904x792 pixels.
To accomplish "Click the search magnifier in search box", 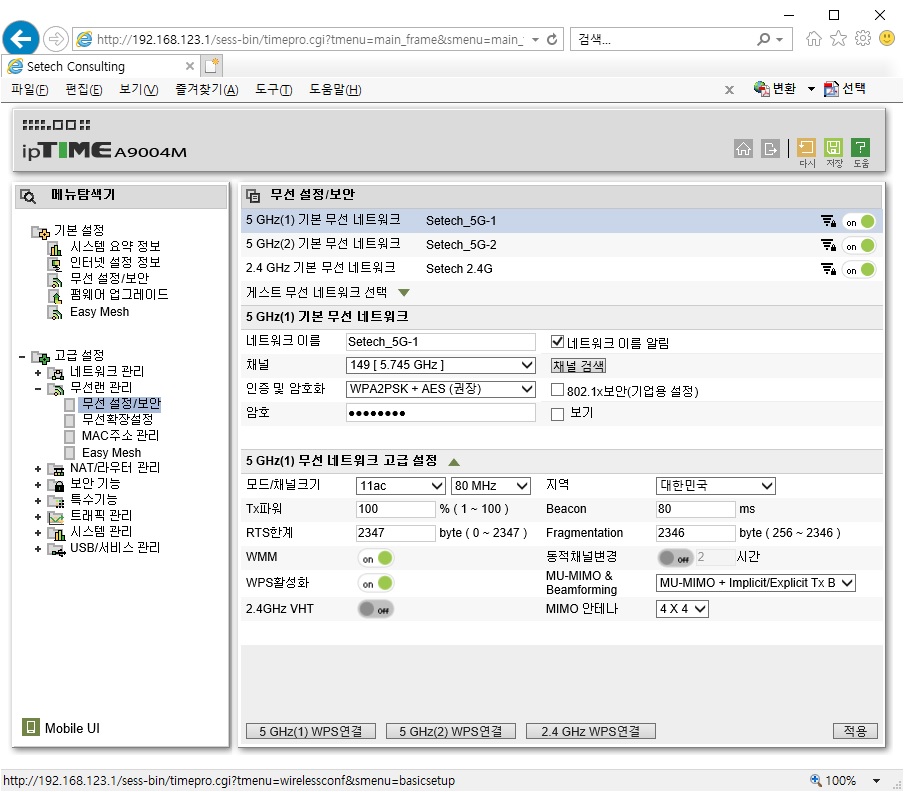I will point(763,39).
